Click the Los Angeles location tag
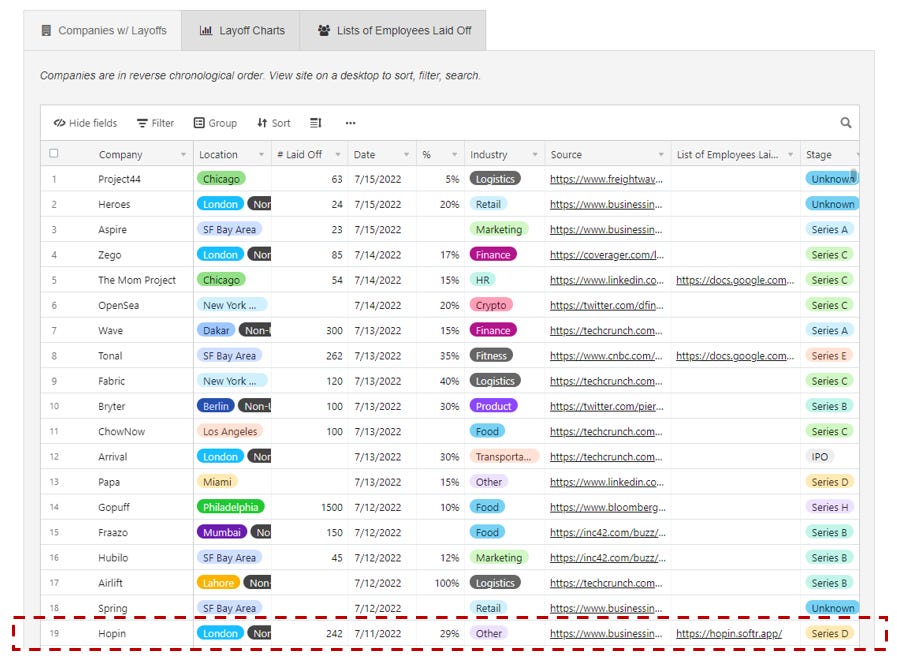Viewport: 897px width, 670px height. [230, 431]
